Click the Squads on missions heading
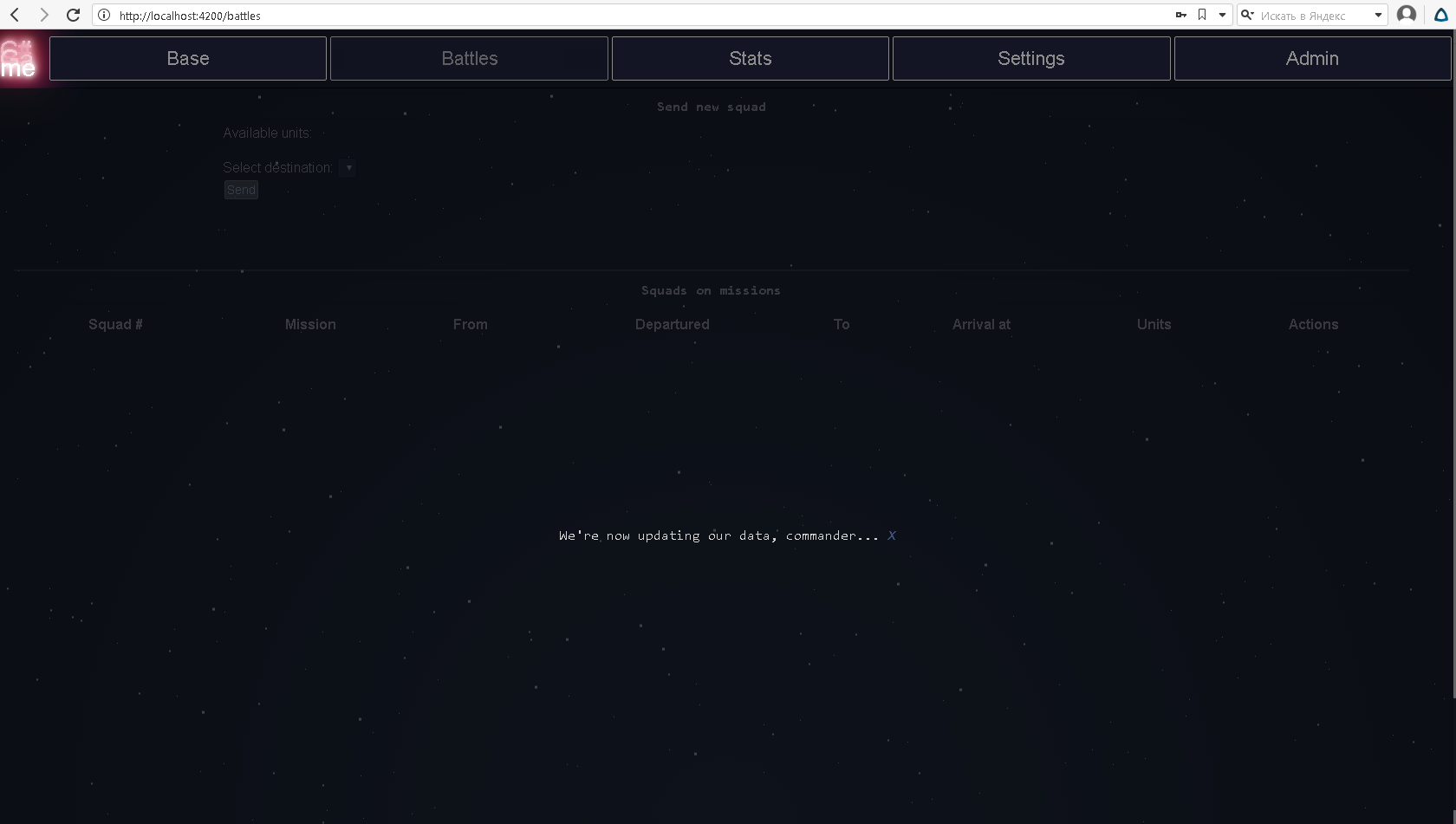The image size is (1456, 824). click(711, 290)
